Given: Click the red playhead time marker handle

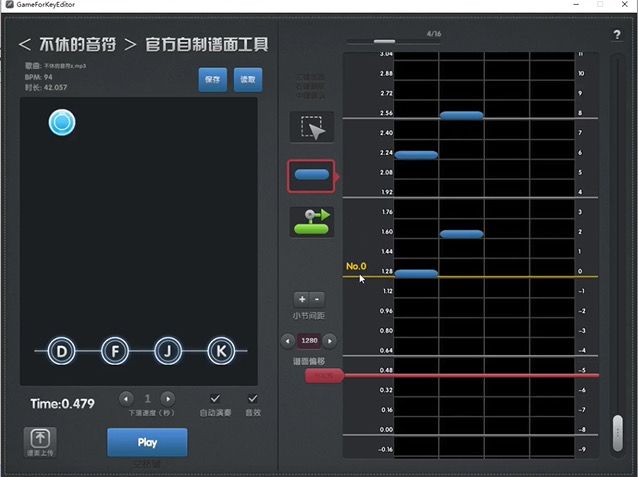Looking at the screenshot, I should click(x=324, y=376).
